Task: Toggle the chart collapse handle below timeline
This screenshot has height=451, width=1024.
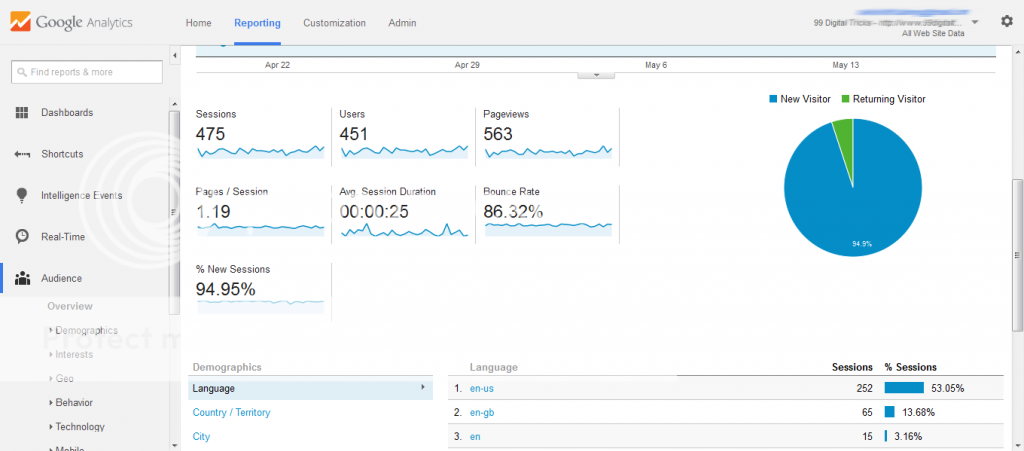Action: (596, 75)
